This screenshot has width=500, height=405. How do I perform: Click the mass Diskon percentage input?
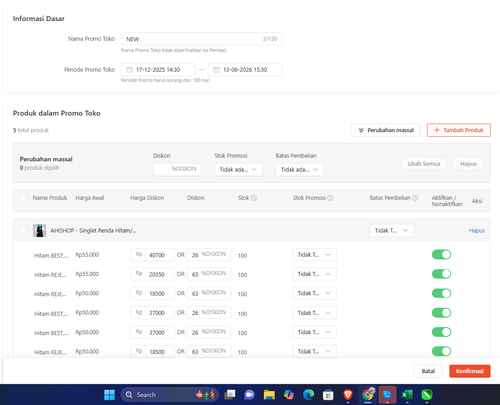177,169
